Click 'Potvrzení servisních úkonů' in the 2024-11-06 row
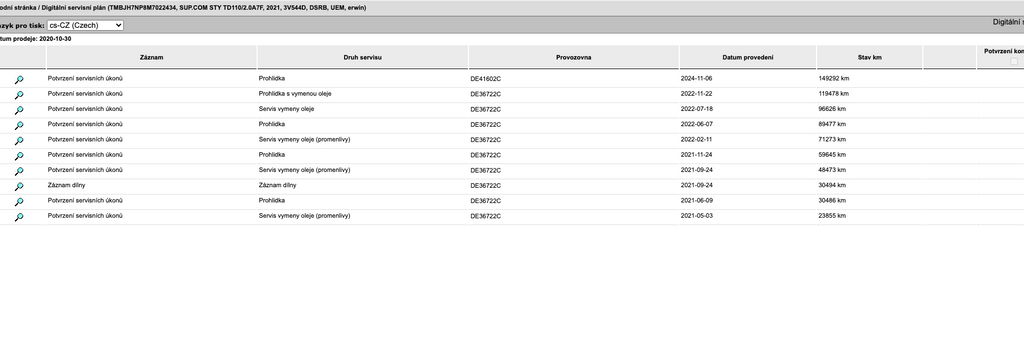Image resolution: width=1024 pixels, height=362 pixels. [85, 78]
